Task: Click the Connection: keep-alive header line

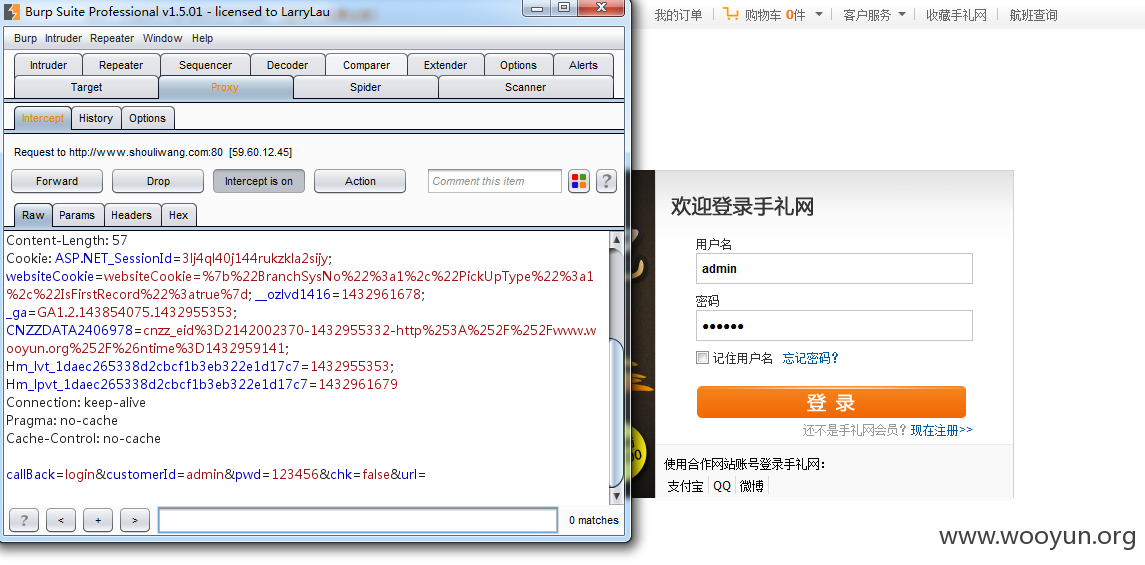Action: click(76, 403)
